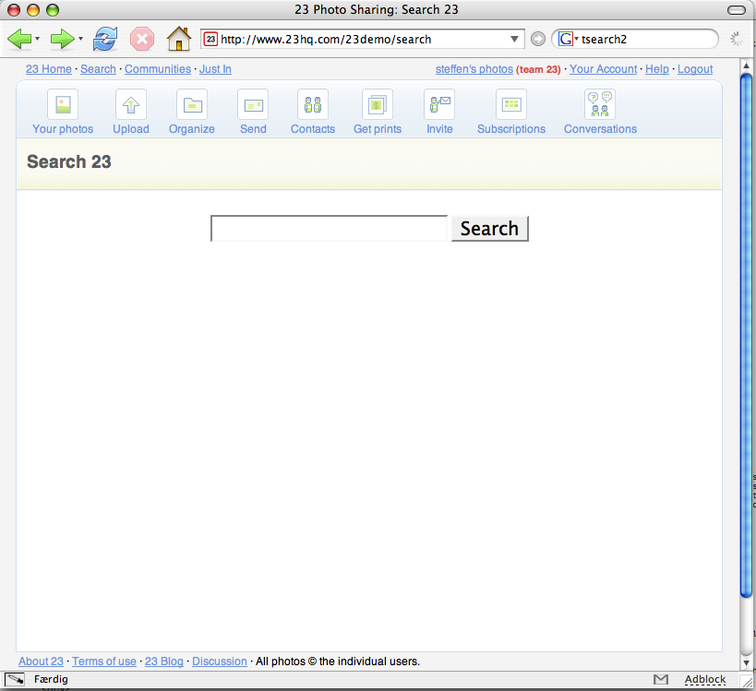Open the Discussion footer link
Image resolution: width=756 pixels, height=691 pixels.
(x=219, y=661)
